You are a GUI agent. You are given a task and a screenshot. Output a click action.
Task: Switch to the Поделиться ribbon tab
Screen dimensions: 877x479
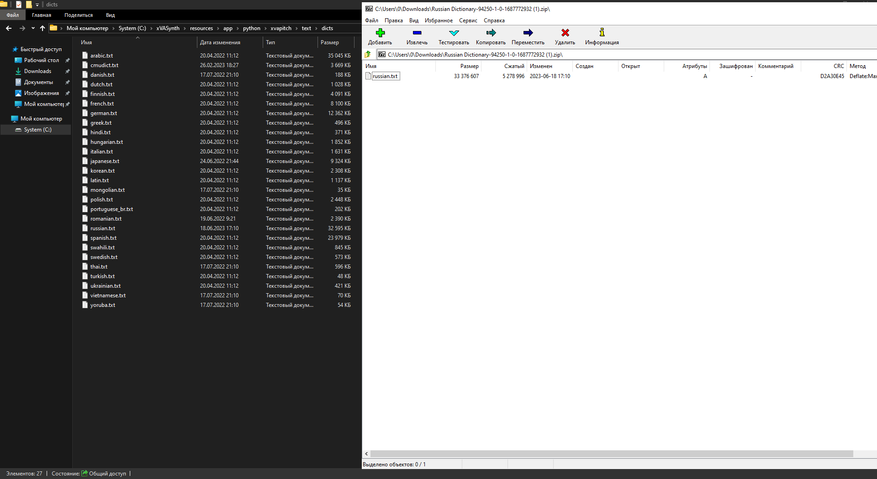coord(78,15)
